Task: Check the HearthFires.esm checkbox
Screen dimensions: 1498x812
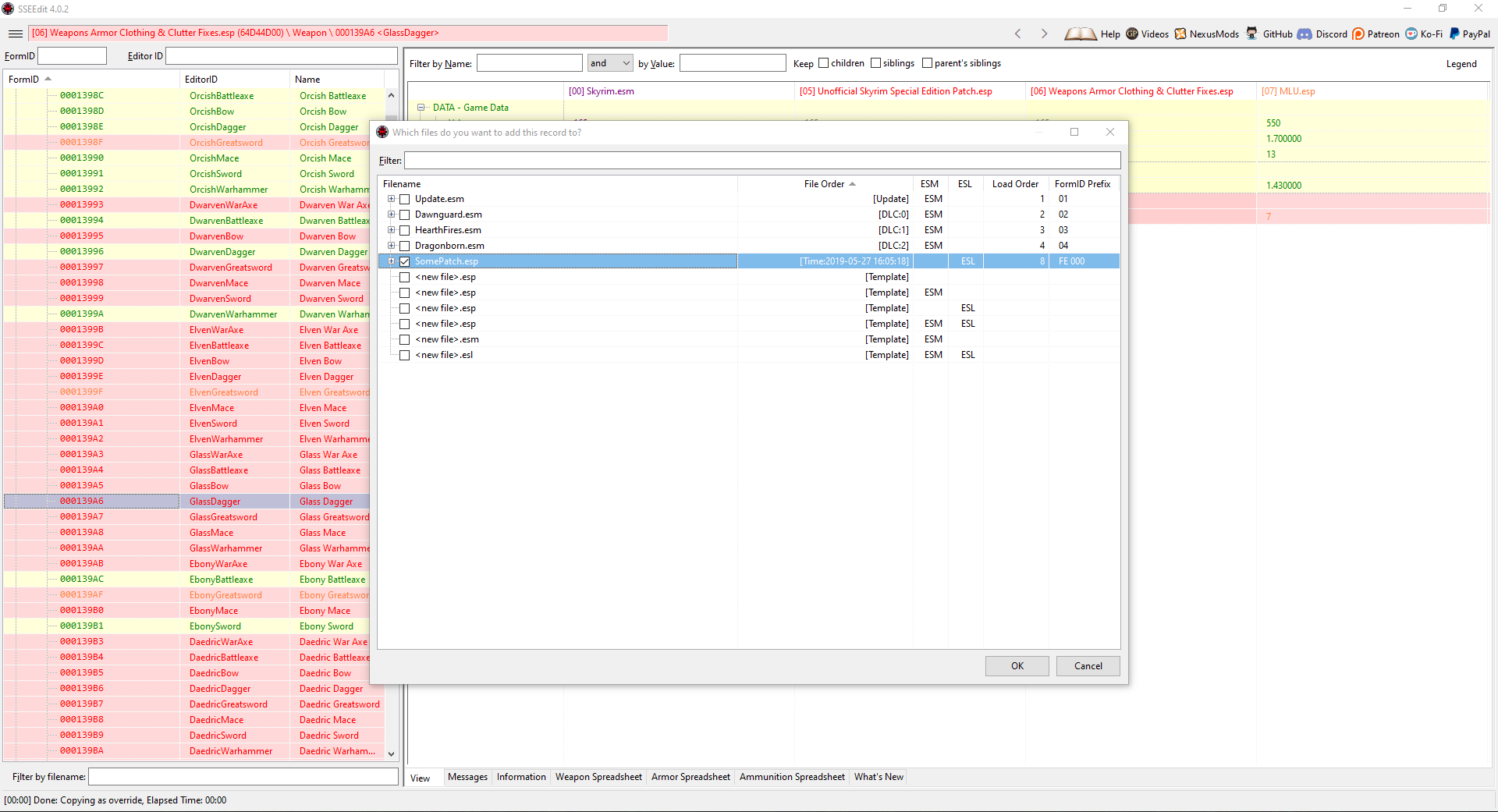Action: 404,230
